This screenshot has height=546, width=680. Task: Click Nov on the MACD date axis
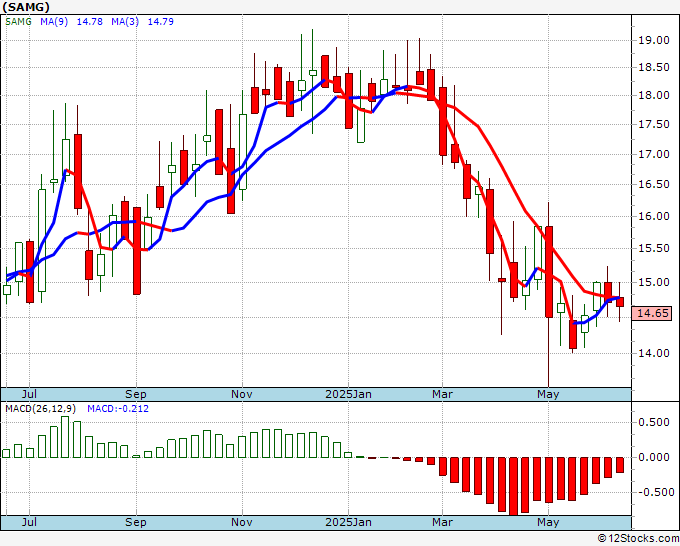[x=242, y=522]
